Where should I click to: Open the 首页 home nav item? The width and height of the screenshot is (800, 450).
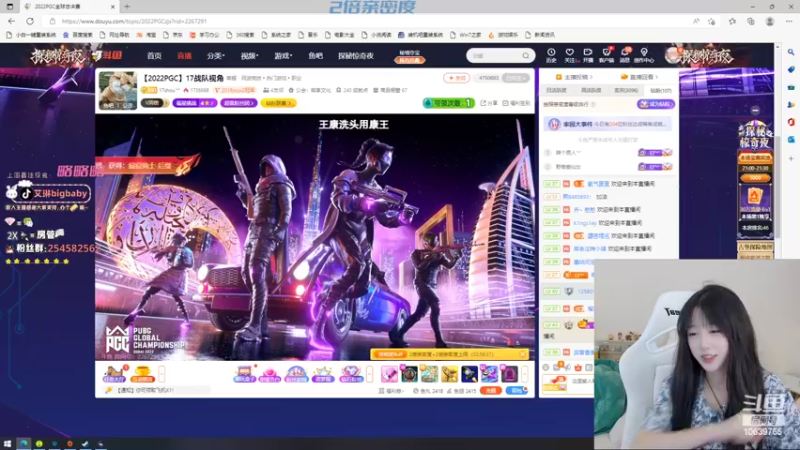[x=154, y=56]
